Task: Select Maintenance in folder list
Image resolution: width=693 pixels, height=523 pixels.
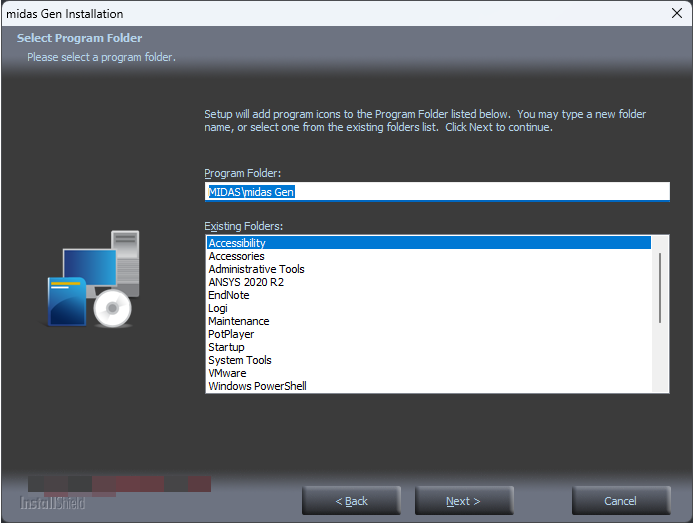Action: coord(429,321)
